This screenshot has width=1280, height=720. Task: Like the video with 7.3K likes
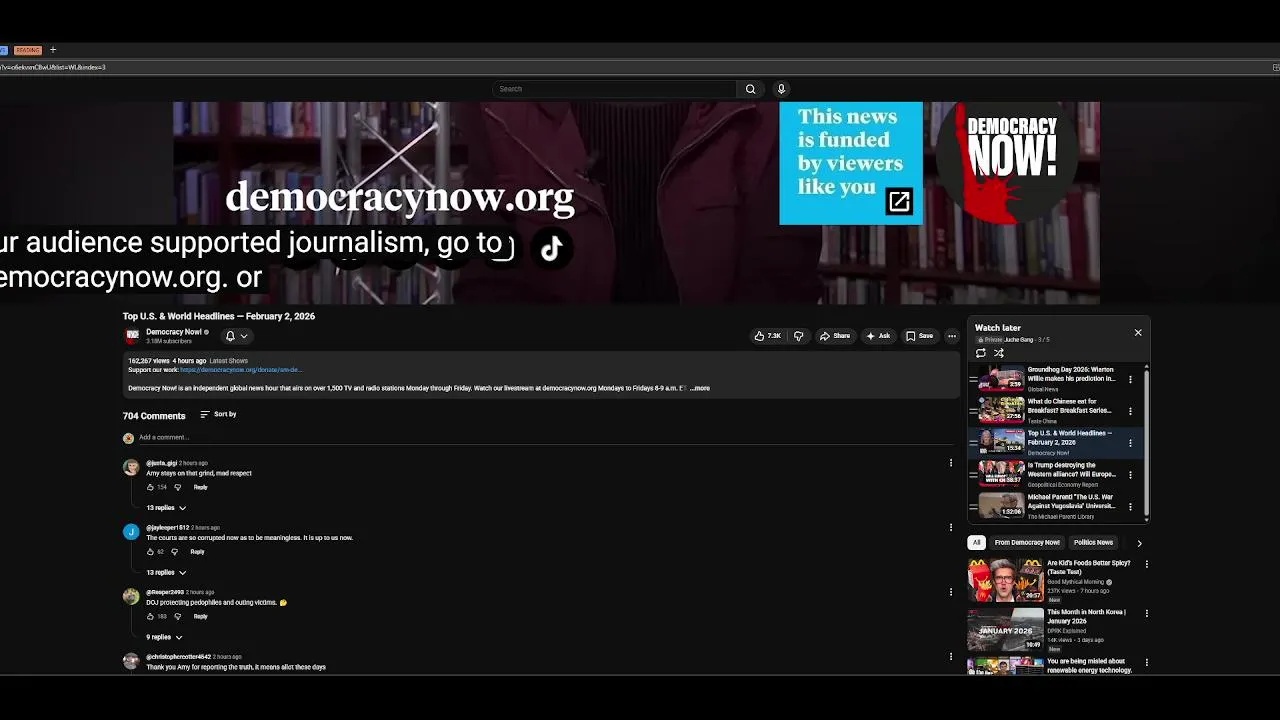[x=768, y=336]
